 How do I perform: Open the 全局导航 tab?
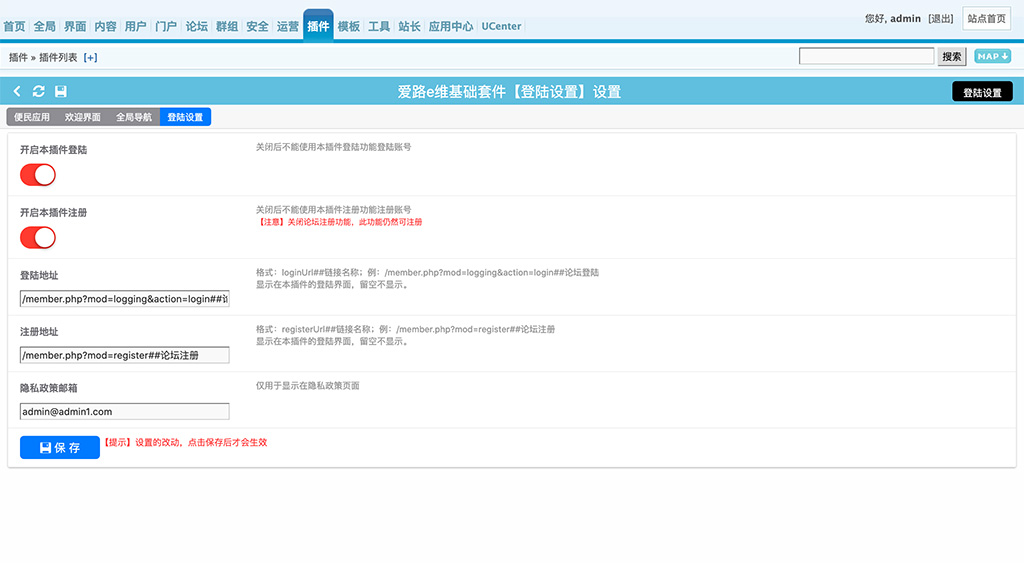(134, 117)
